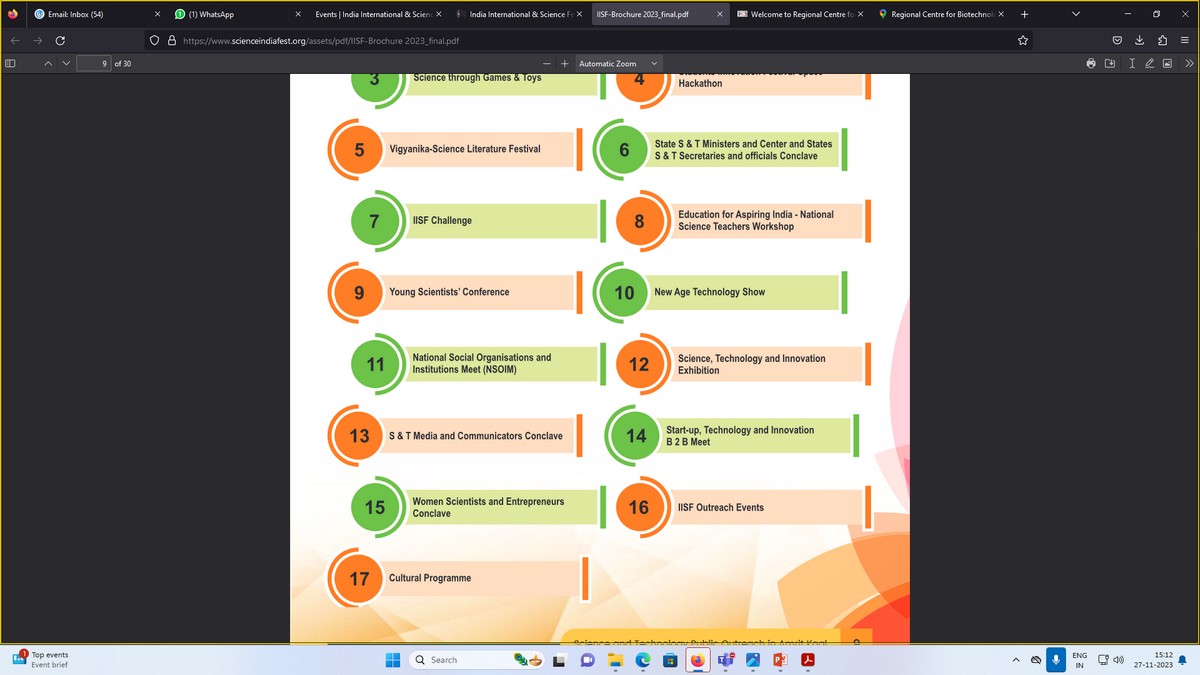Open the notification bell

tap(1184, 660)
